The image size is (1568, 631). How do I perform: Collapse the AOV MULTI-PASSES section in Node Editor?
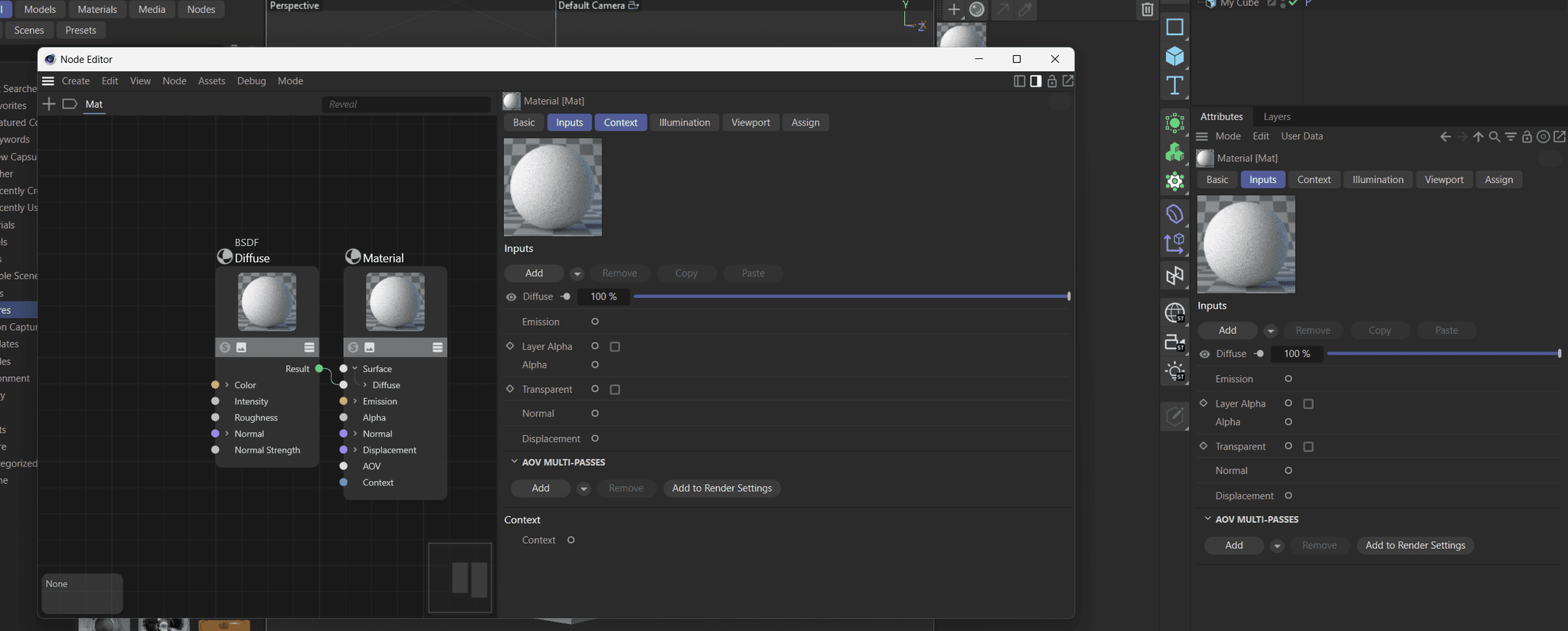(514, 463)
